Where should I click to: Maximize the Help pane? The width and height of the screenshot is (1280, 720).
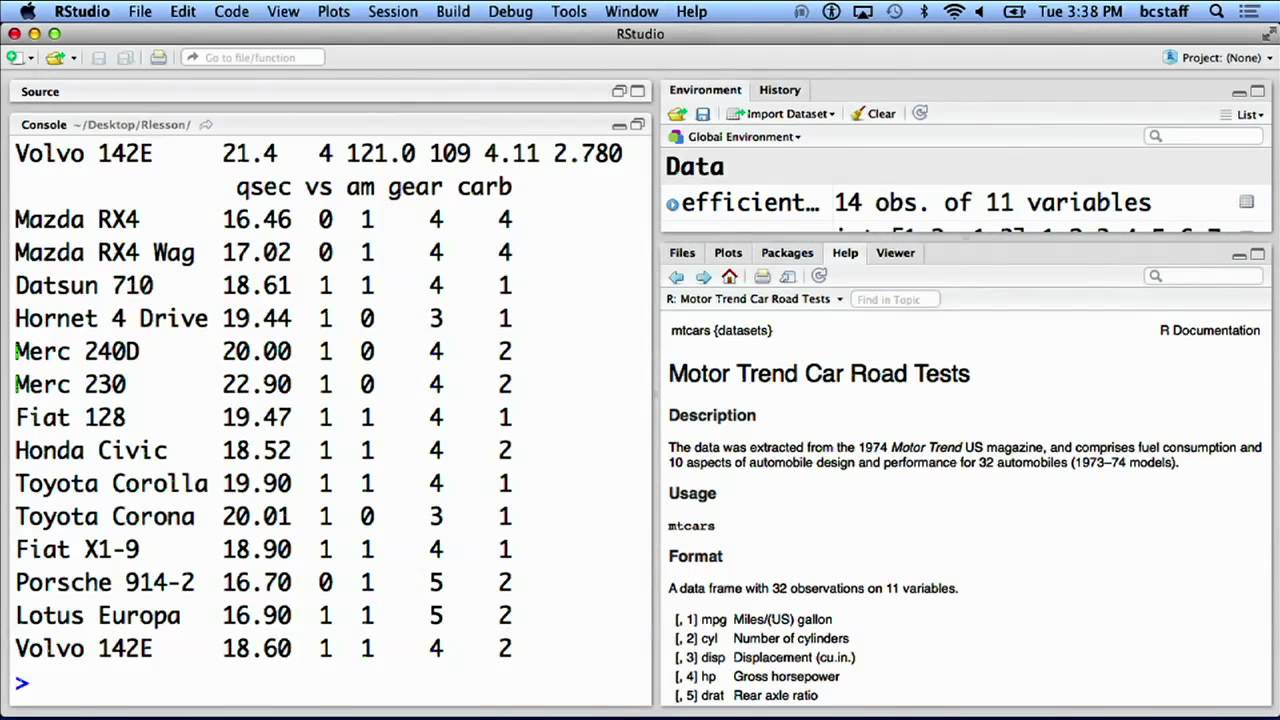[x=1257, y=254]
